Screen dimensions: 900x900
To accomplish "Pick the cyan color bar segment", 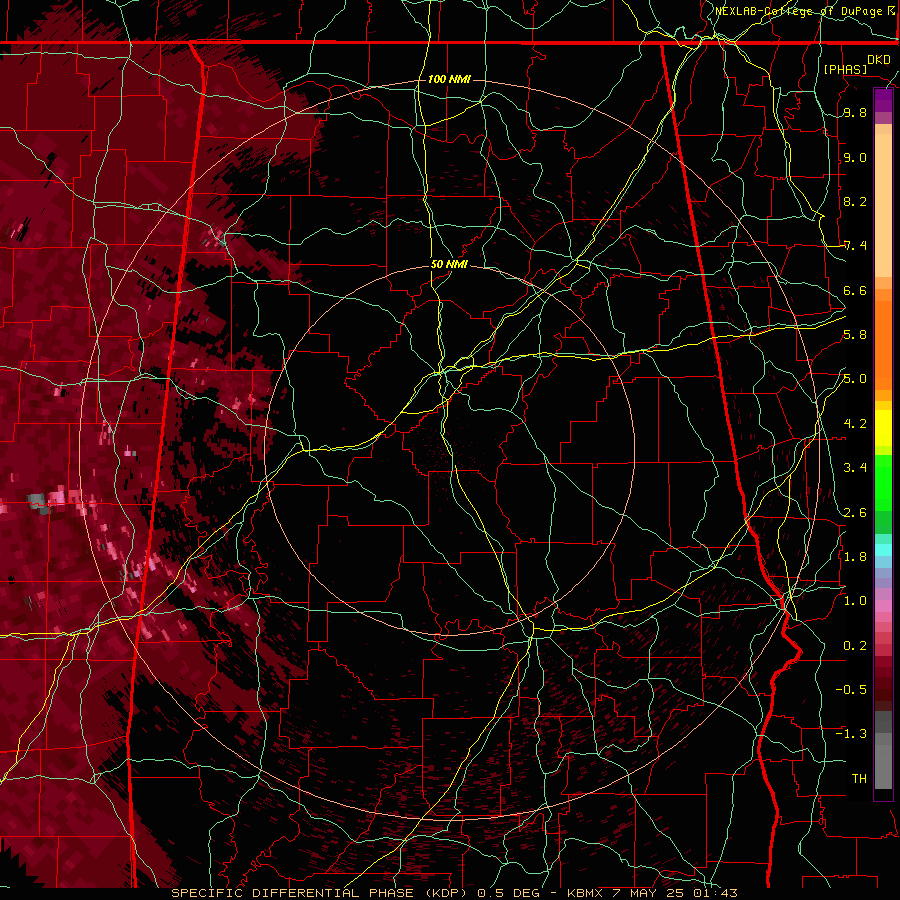I will click(x=883, y=550).
